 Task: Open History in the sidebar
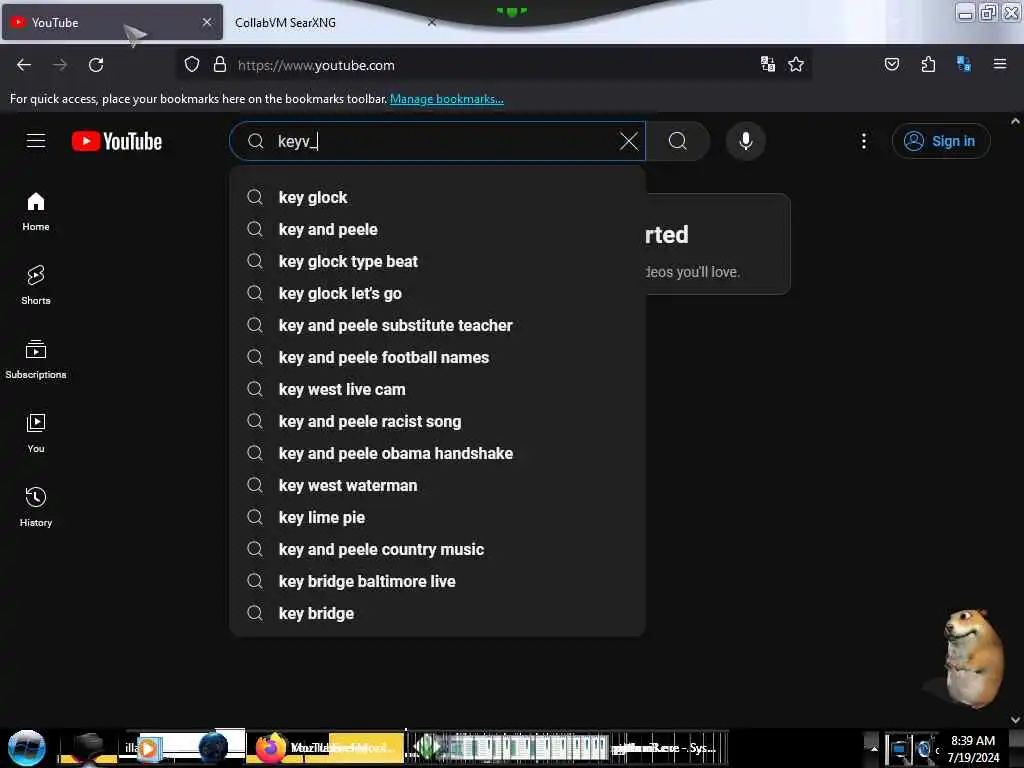click(36, 507)
